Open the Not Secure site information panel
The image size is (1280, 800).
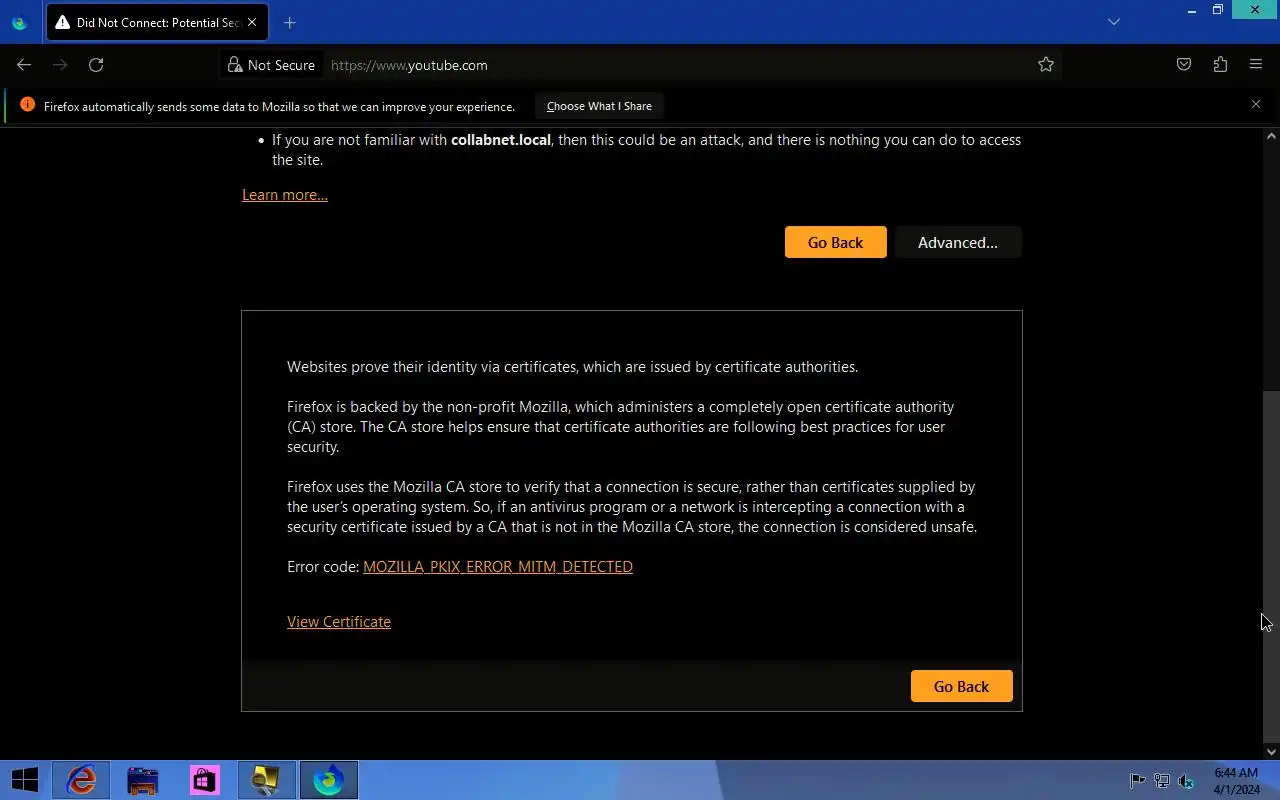(271, 65)
